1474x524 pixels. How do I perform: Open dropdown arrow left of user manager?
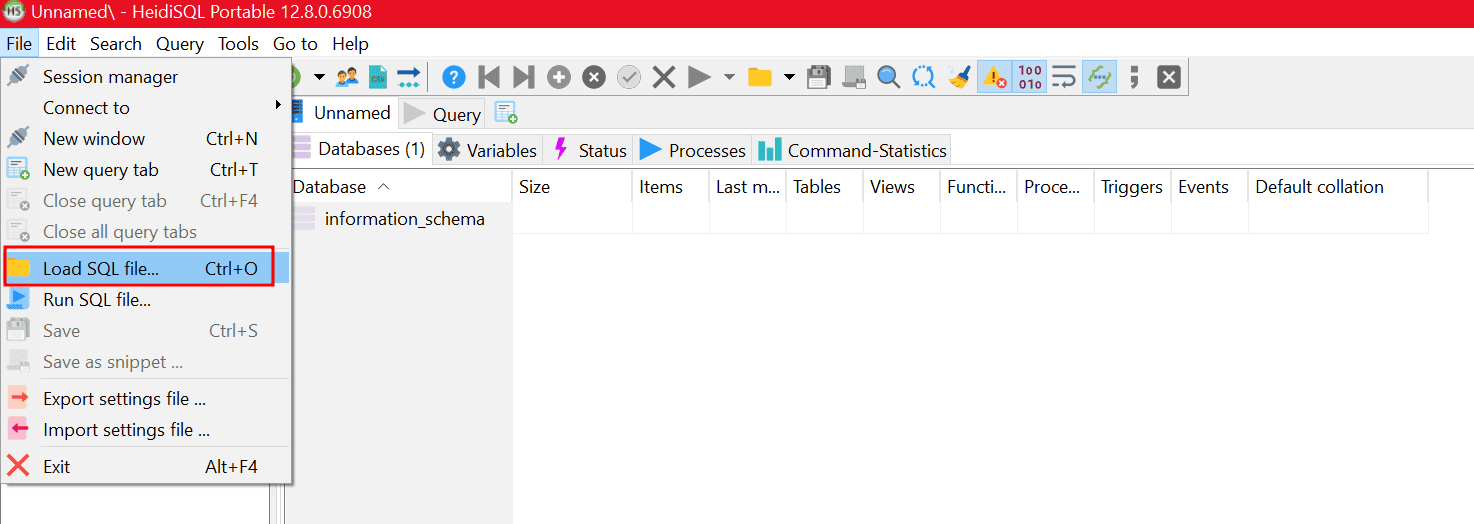coord(319,77)
